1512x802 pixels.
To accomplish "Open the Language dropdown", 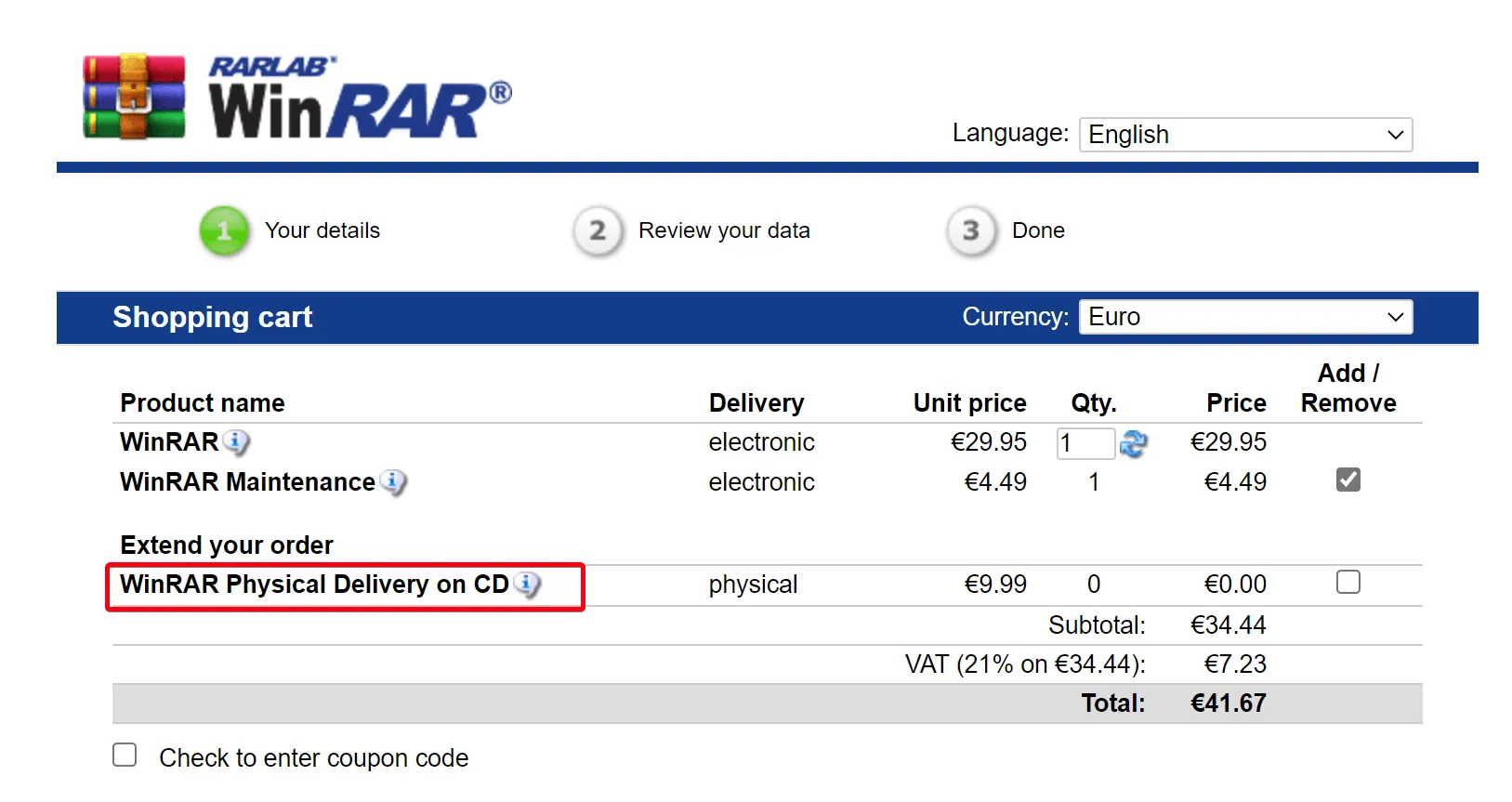I will tap(1245, 134).
